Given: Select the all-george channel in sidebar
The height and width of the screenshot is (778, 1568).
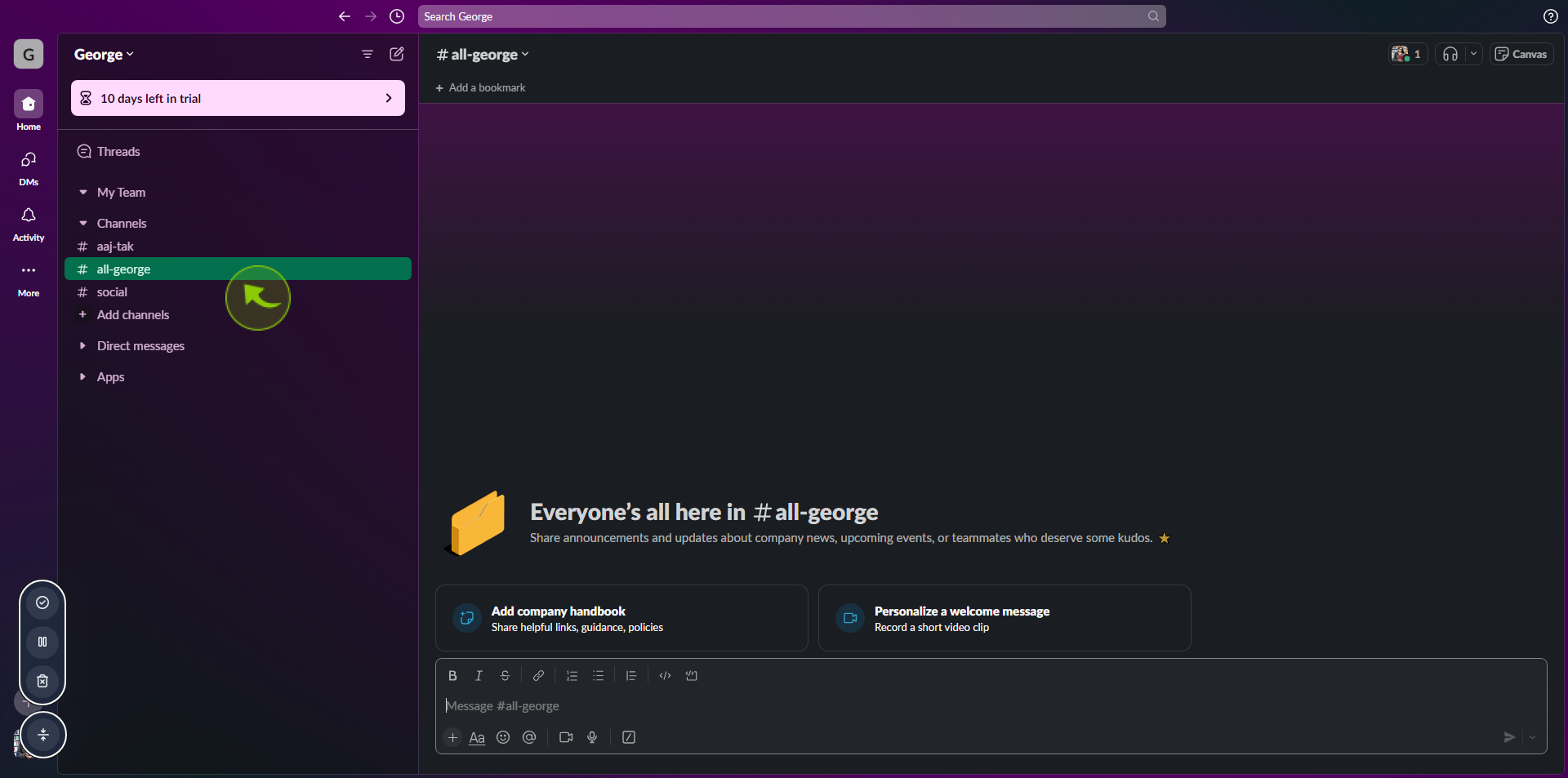Looking at the screenshot, I should tap(238, 269).
